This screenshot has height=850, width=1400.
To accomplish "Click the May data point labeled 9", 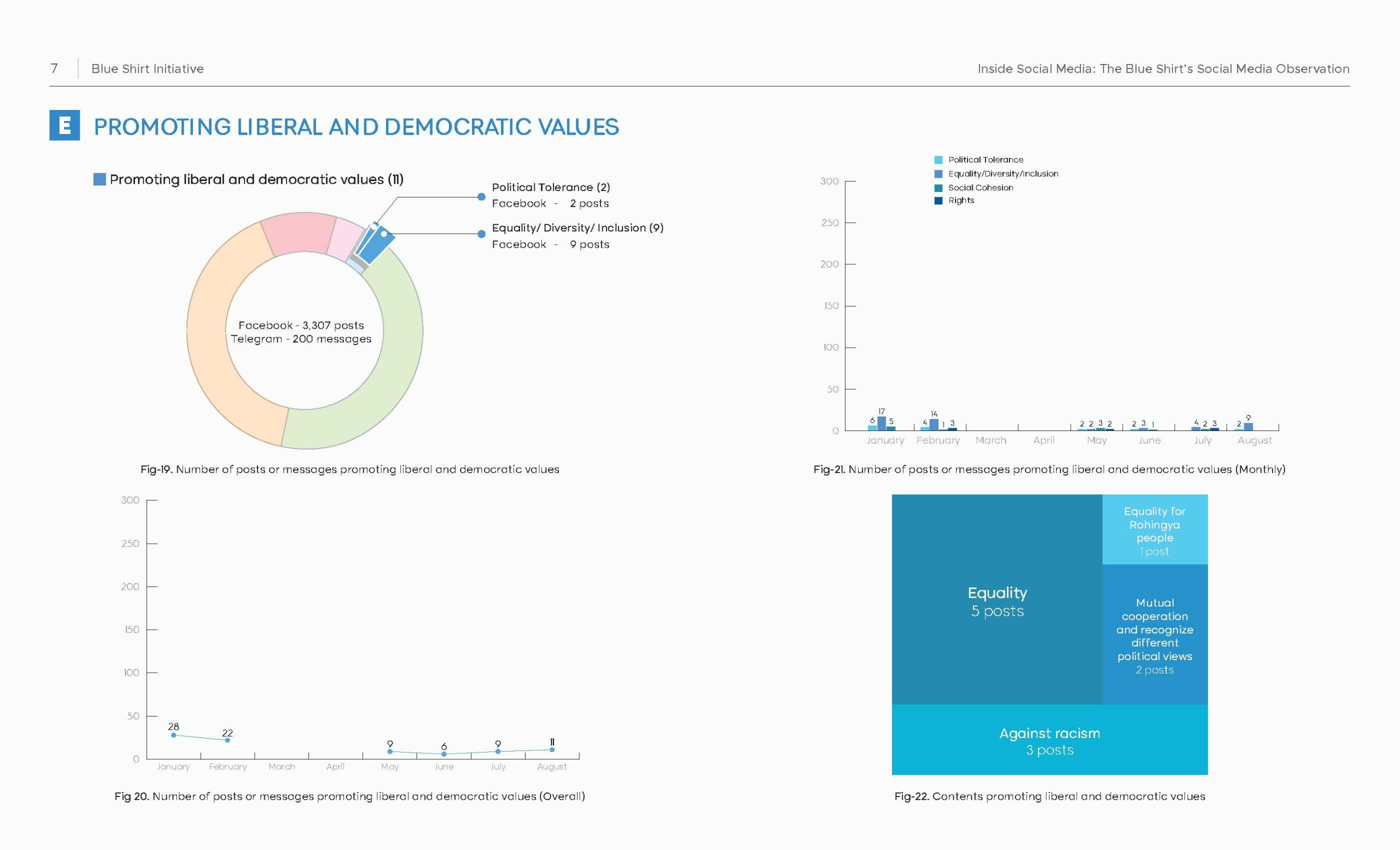I will [x=390, y=752].
